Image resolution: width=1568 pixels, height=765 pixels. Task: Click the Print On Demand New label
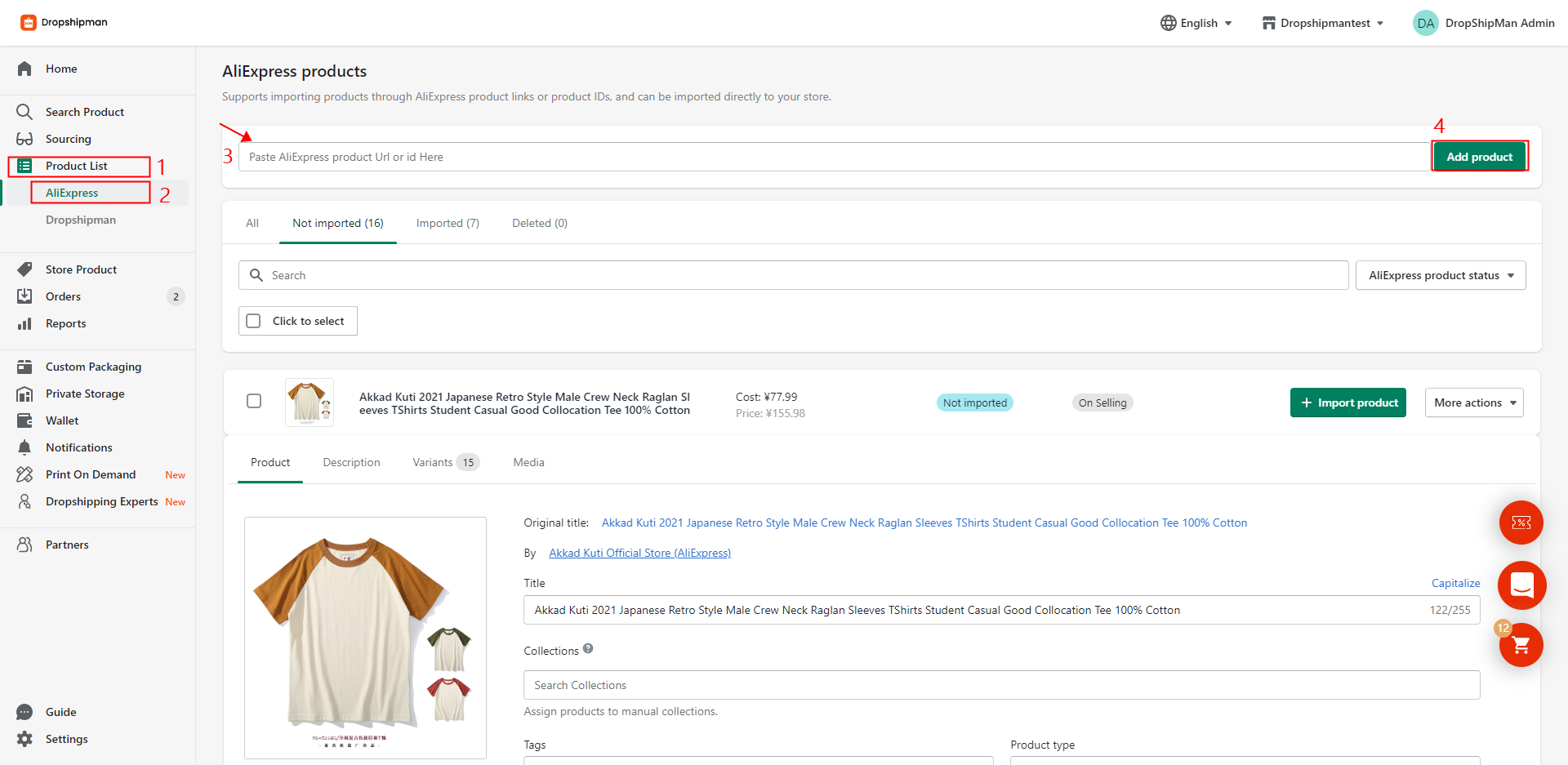tap(175, 475)
